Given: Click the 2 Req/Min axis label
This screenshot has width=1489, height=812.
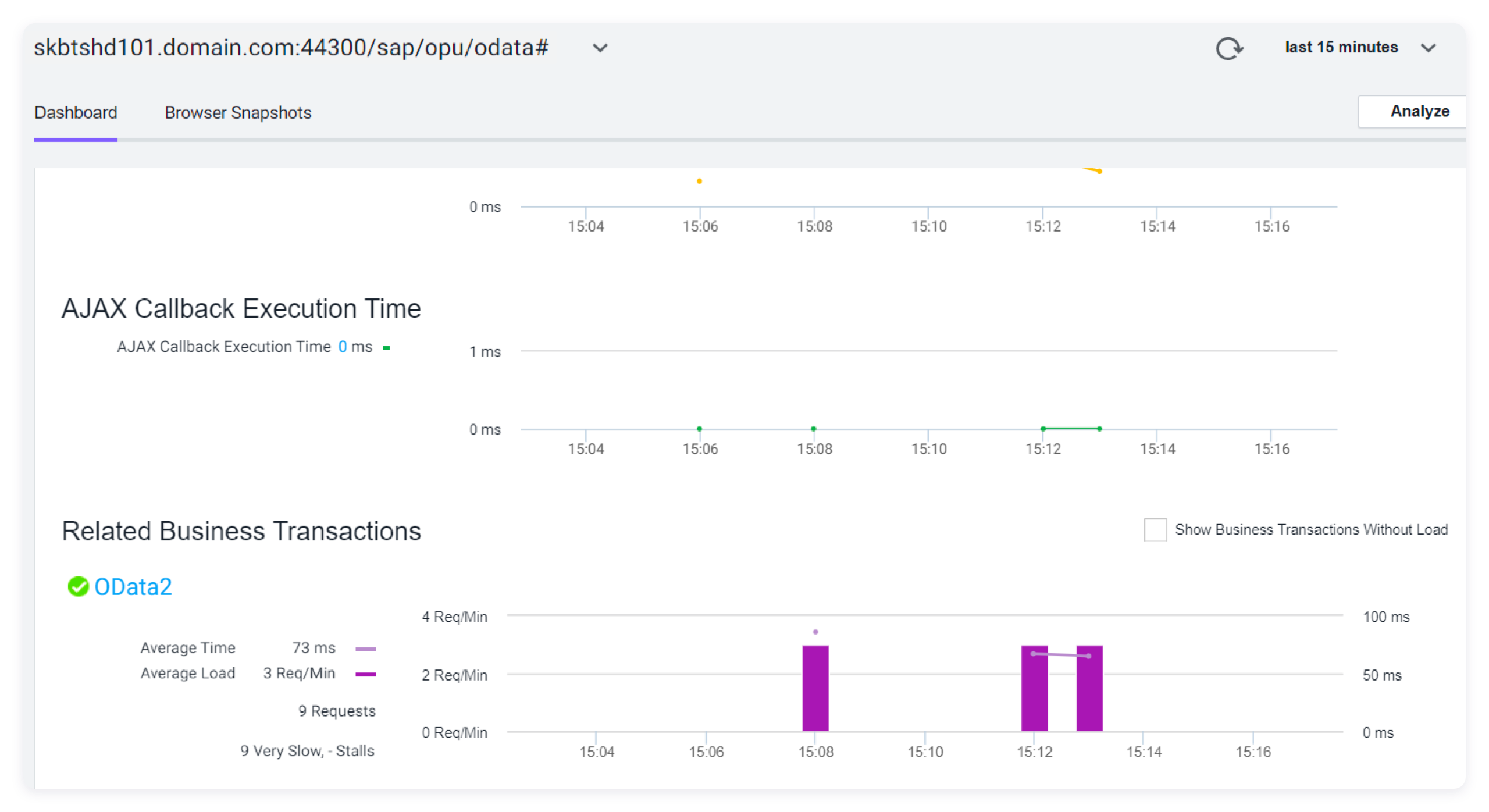Looking at the screenshot, I should coord(454,675).
